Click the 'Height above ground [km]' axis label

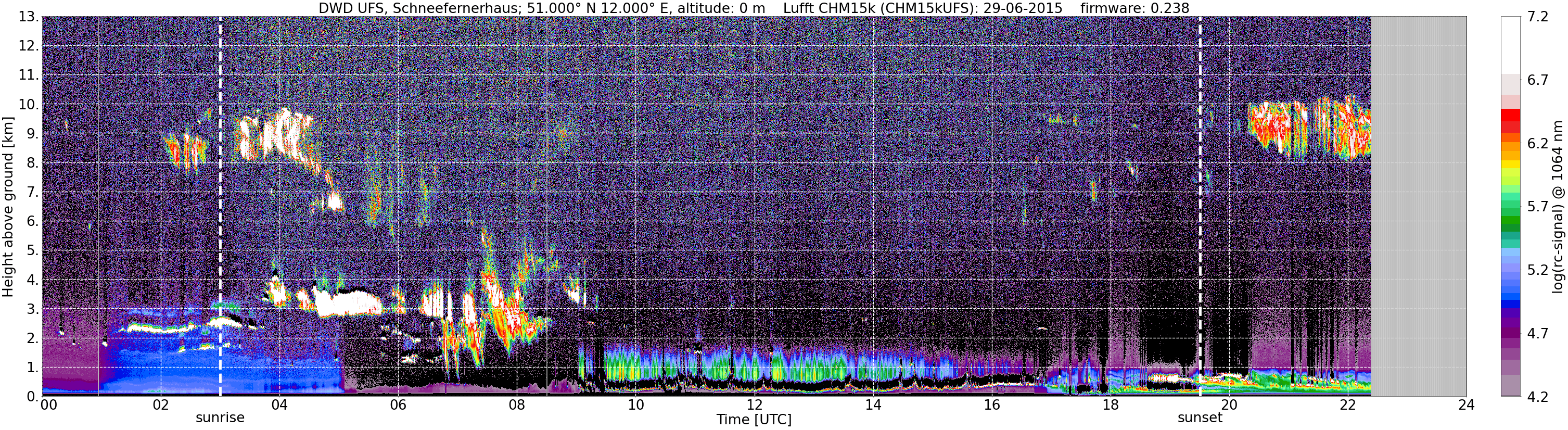tap(8, 207)
